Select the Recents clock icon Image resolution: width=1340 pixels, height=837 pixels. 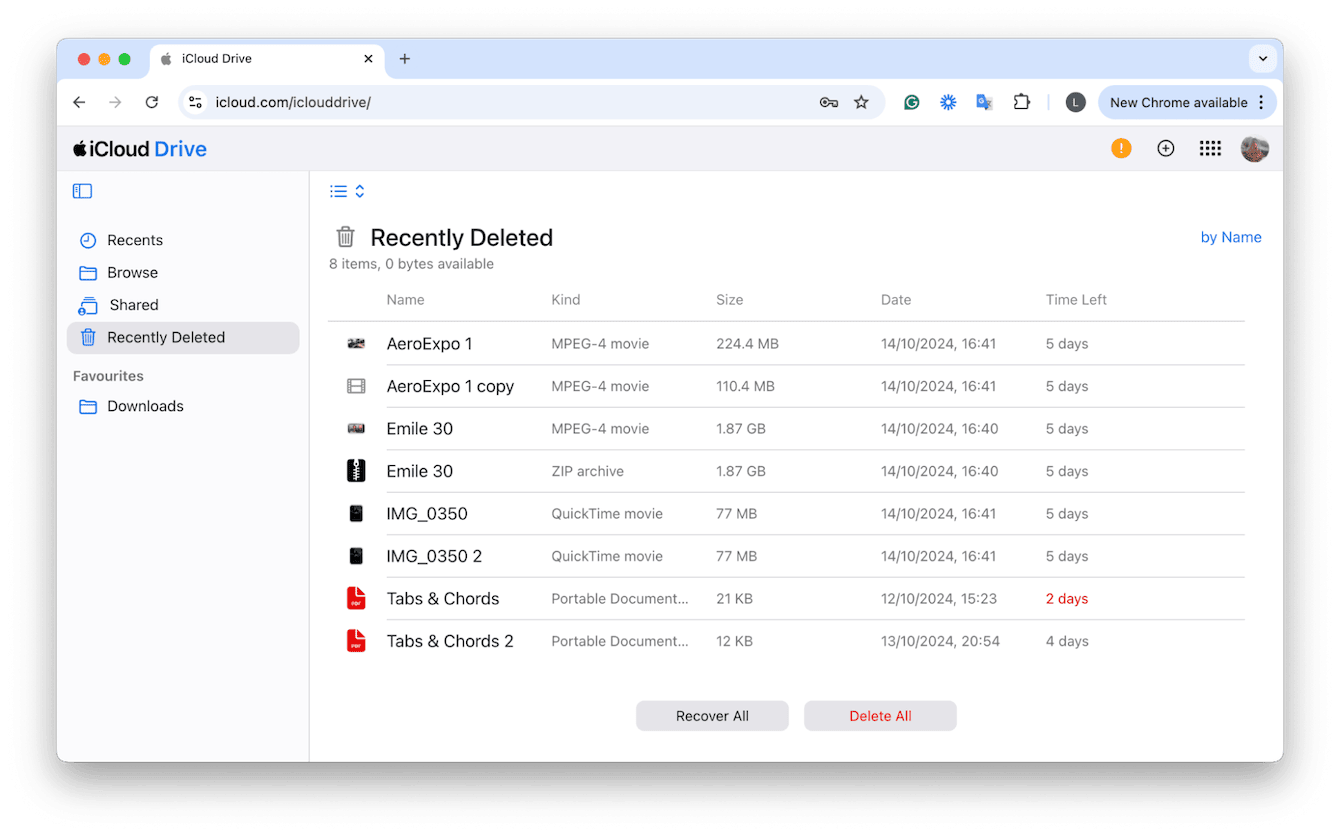point(87,240)
